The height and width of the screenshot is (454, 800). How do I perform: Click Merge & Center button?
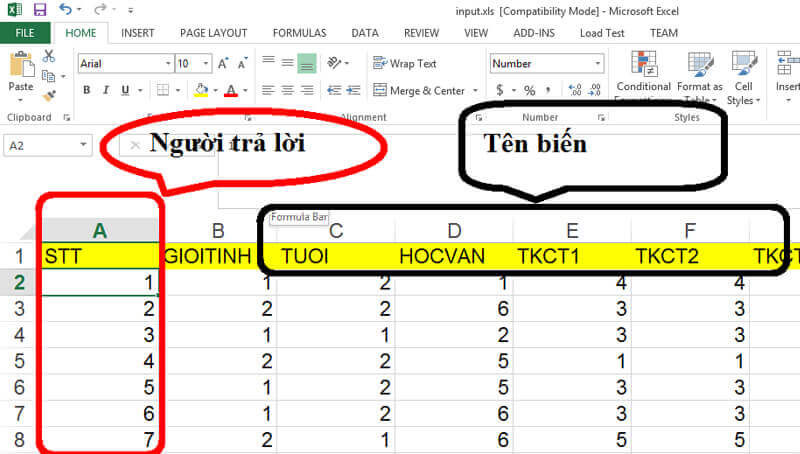[x=419, y=90]
